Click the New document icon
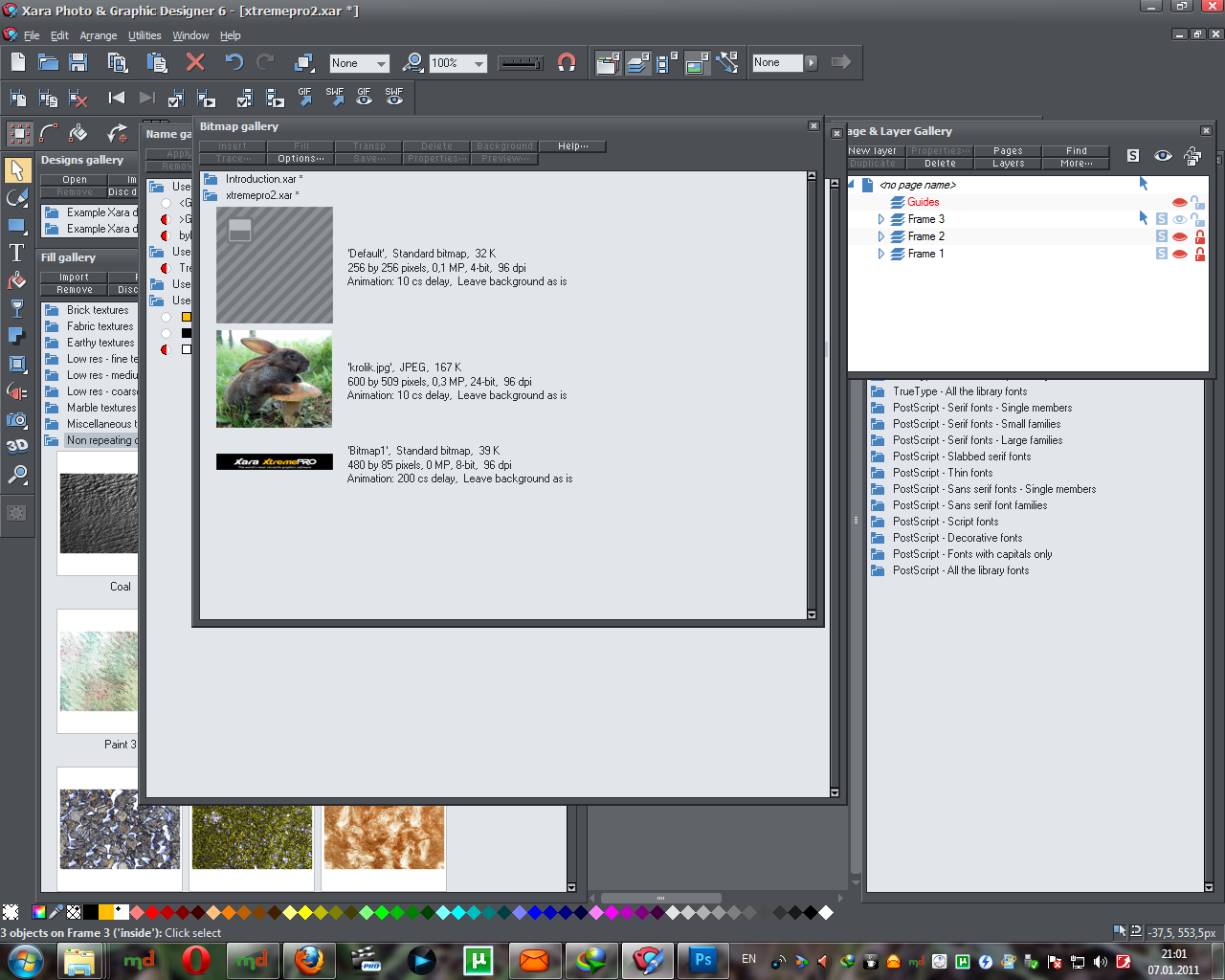Image resolution: width=1225 pixels, height=980 pixels. (x=18, y=62)
